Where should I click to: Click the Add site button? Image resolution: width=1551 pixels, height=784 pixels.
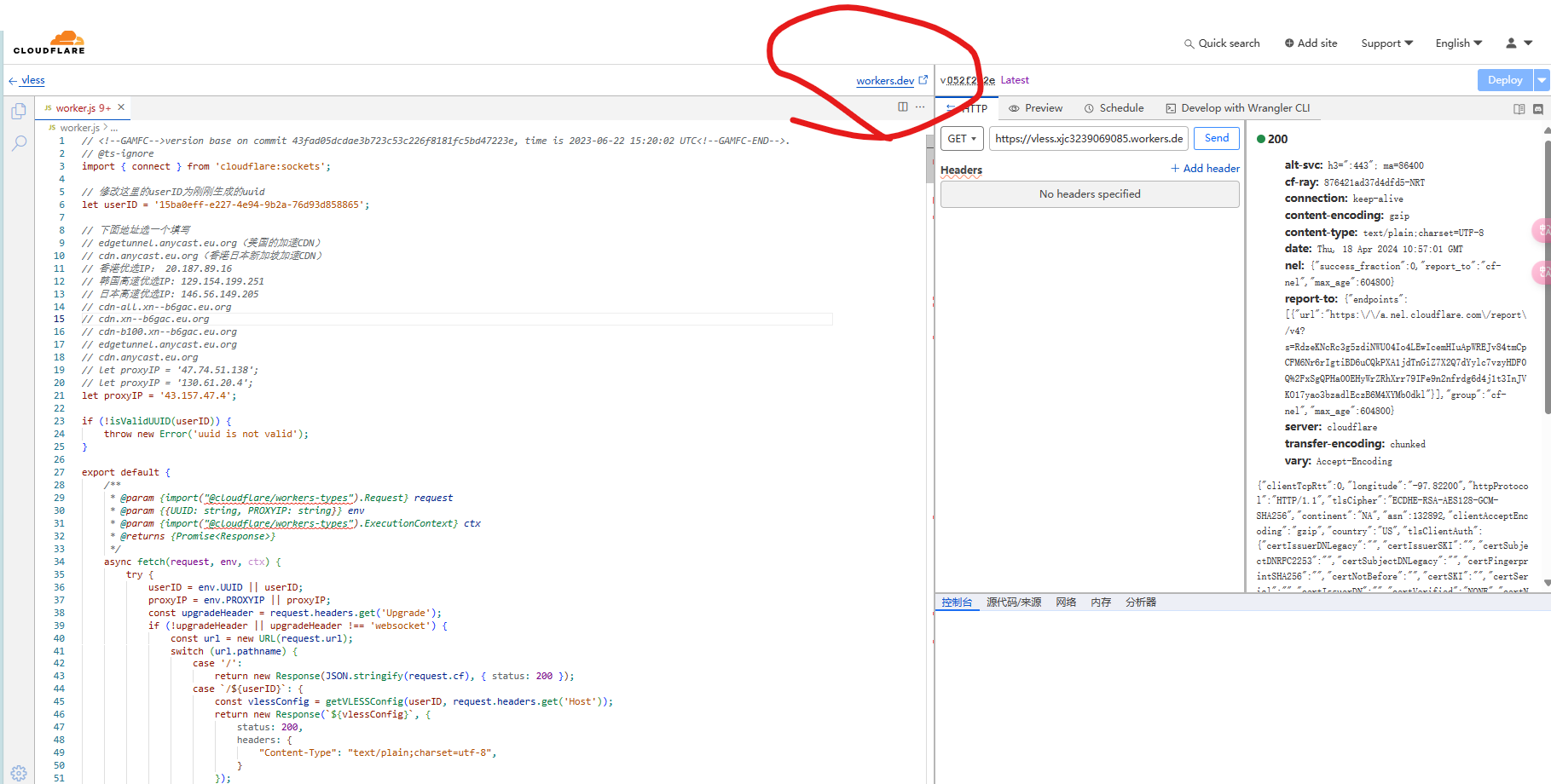1311,43
